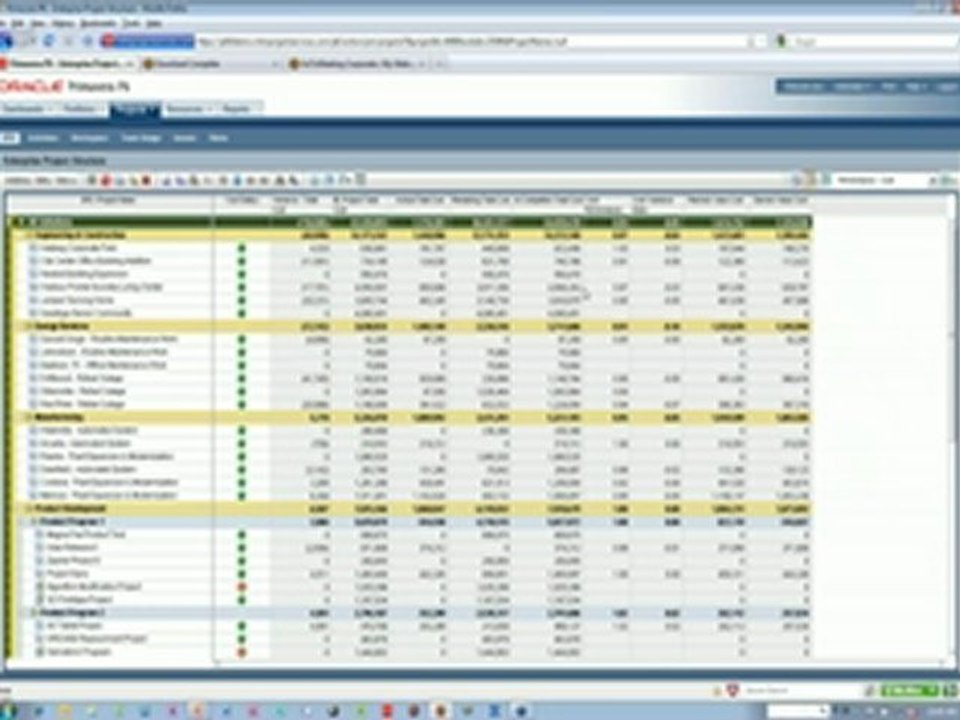Select the Juniper Nursing Home project row
This screenshot has height=720, width=960.
point(410,301)
